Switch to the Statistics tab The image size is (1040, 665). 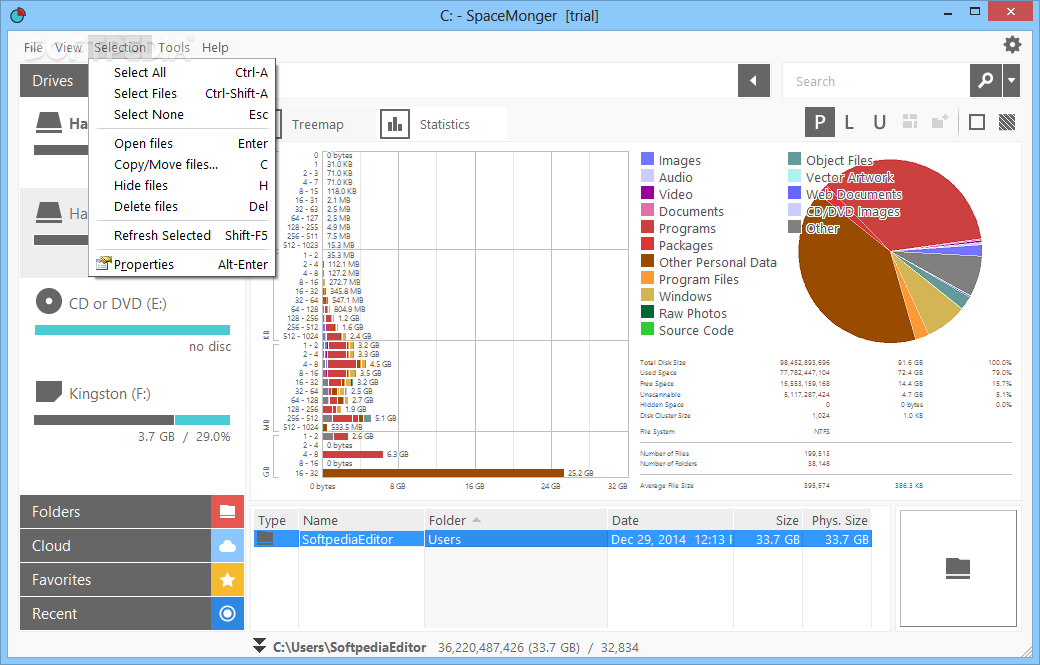tap(444, 124)
